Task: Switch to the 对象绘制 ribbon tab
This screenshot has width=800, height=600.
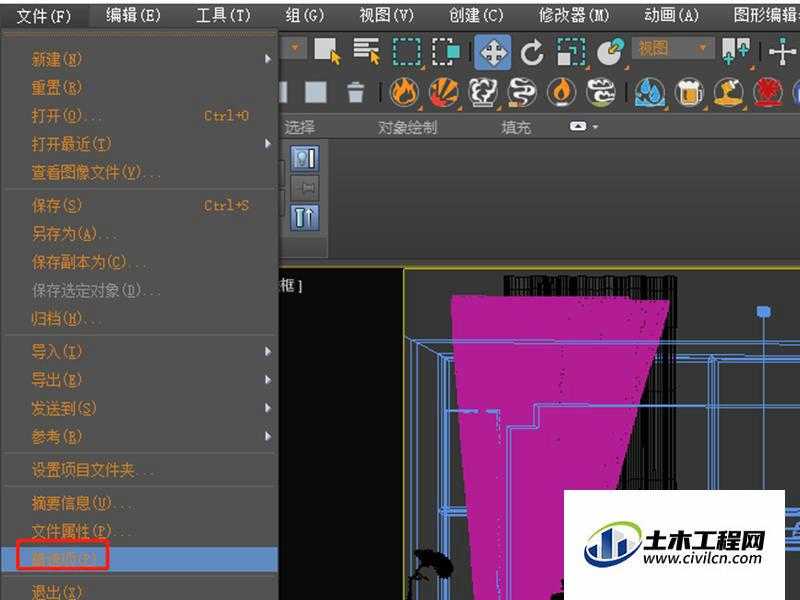Action: (408, 127)
